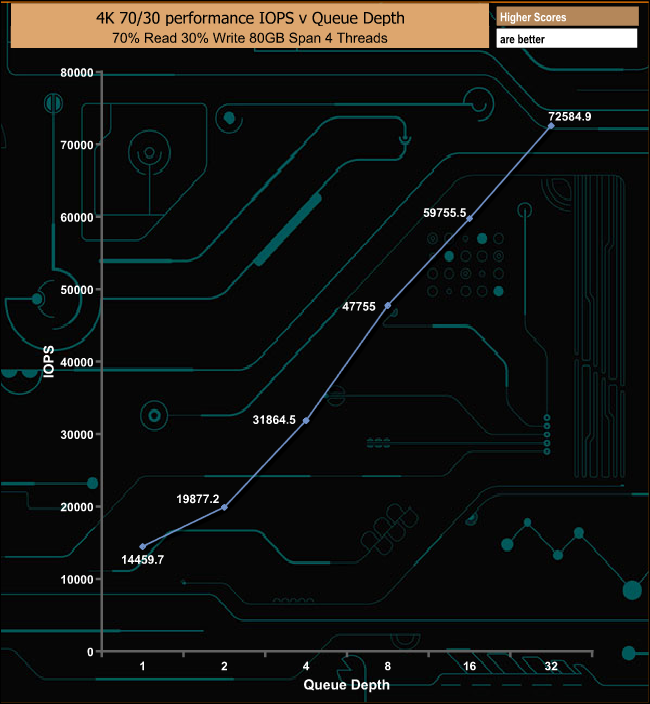Click the x-axis label for queue depth 8

(x=388, y=667)
